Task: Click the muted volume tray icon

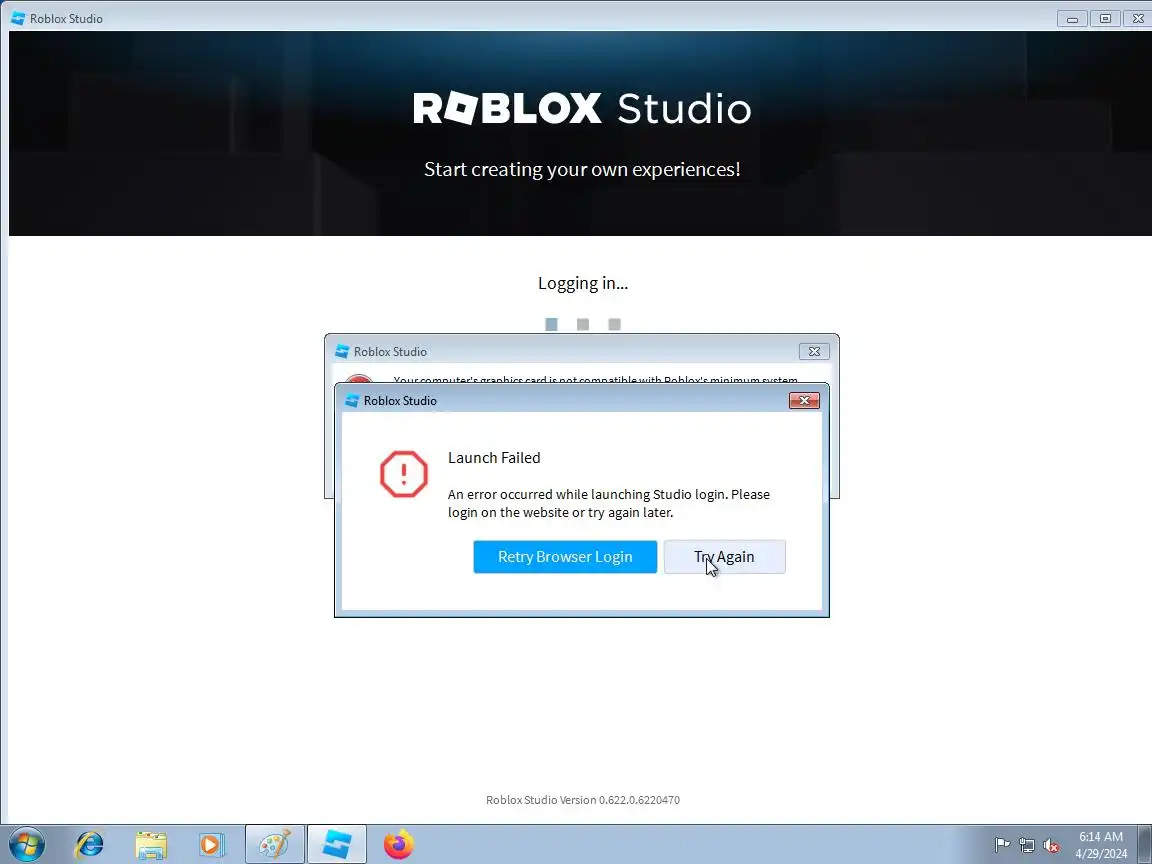Action: click(1051, 845)
